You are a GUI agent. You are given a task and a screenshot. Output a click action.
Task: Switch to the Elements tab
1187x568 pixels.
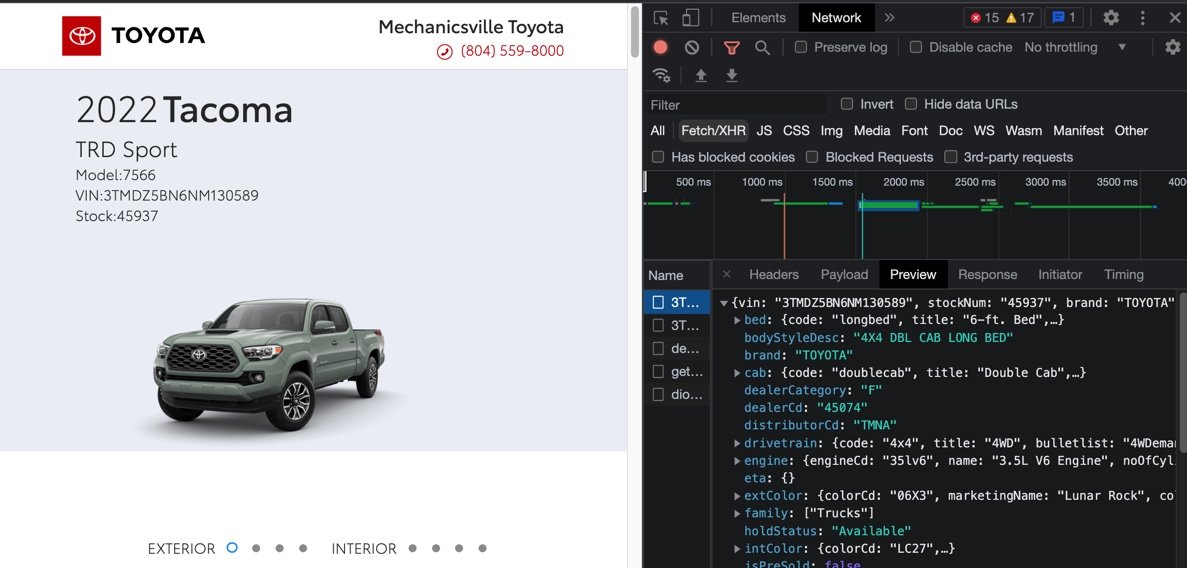(759, 17)
